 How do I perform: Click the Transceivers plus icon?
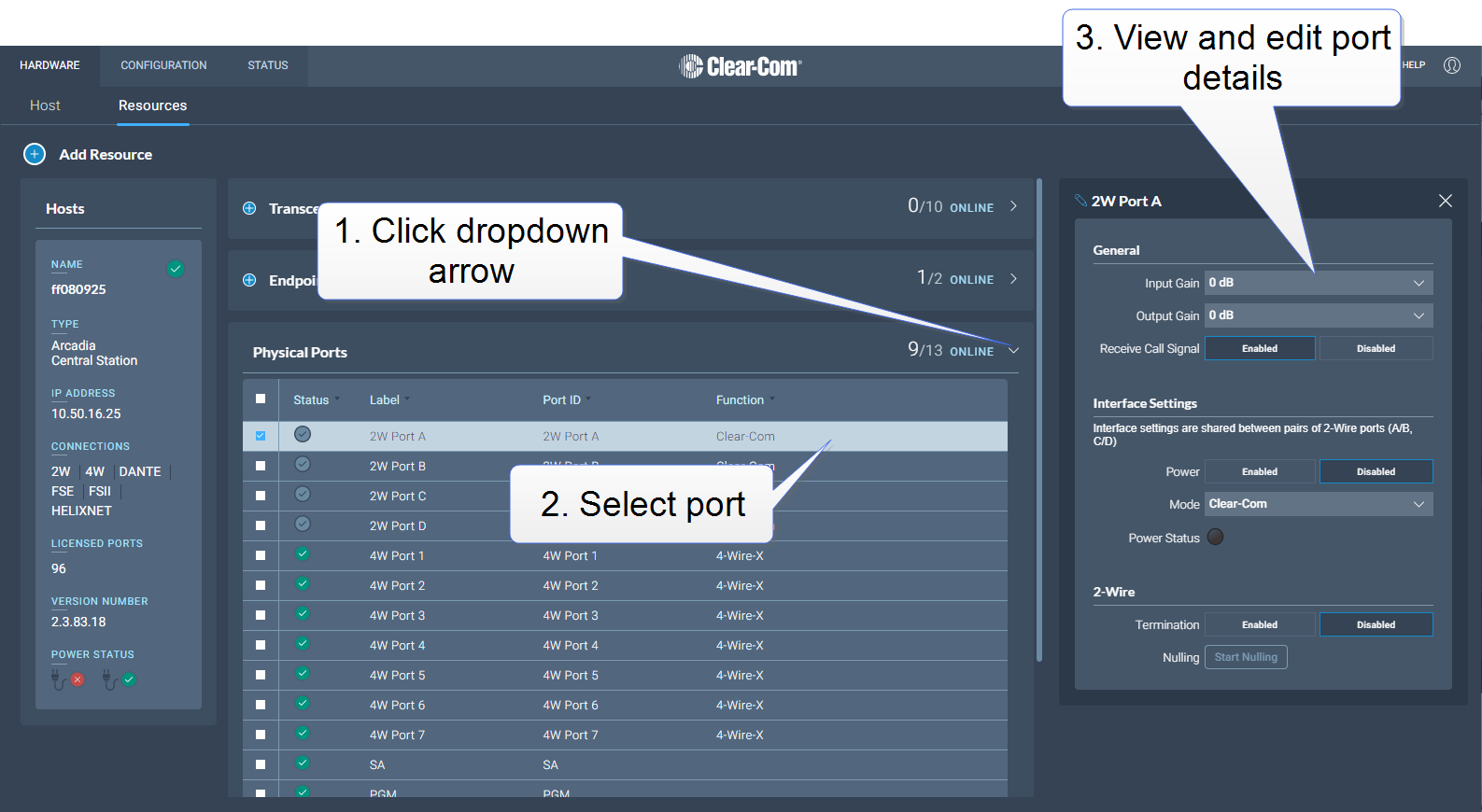[249, 208]
